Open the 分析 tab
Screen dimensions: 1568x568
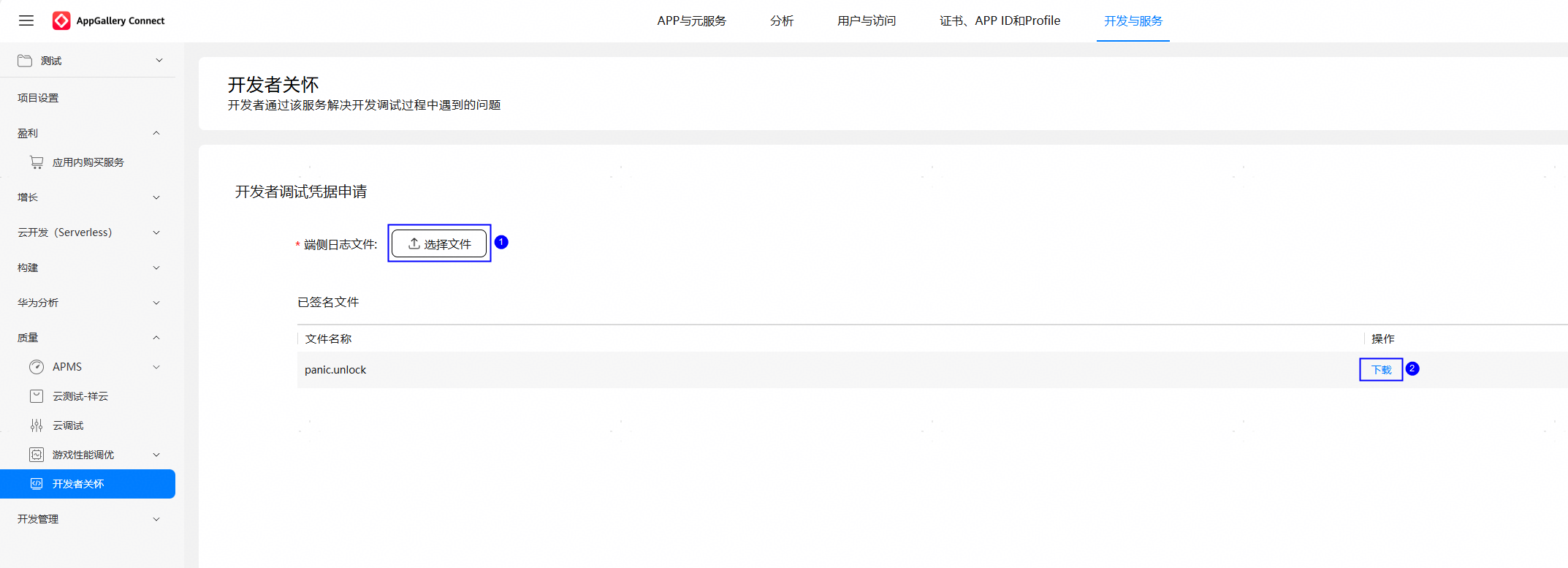(782, 20)
